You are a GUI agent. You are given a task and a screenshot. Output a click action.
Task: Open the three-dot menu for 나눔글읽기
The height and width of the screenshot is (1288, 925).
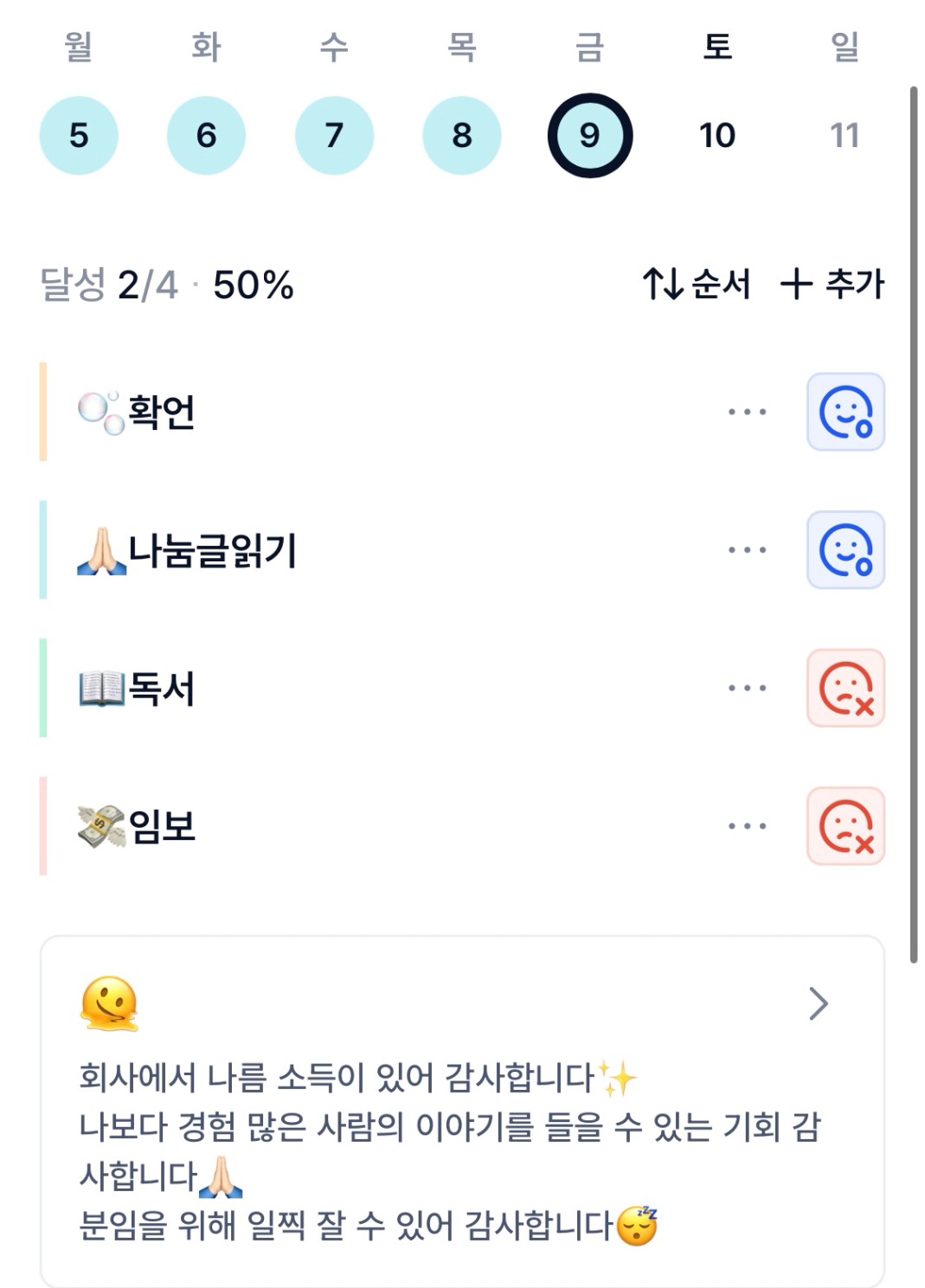pyautogui.click(x=747, y=550)
